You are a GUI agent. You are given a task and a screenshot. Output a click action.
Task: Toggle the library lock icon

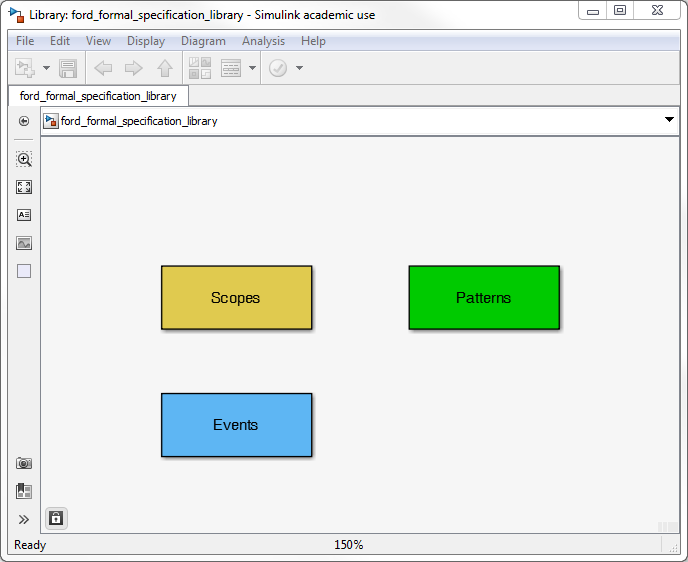point(56,518)
